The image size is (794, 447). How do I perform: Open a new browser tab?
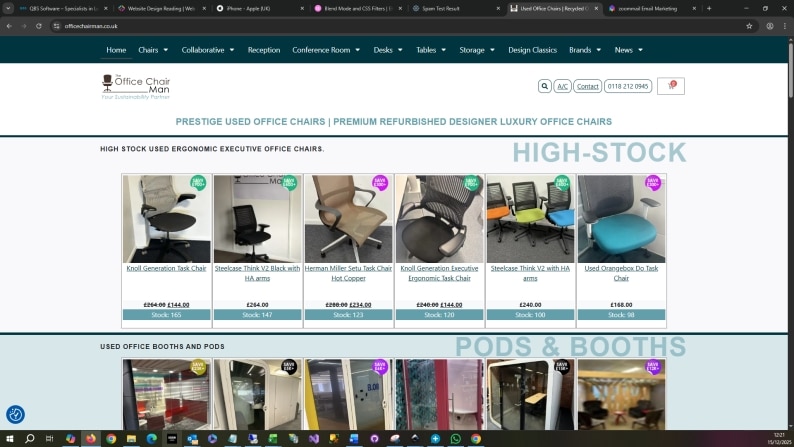click(709, 8)
